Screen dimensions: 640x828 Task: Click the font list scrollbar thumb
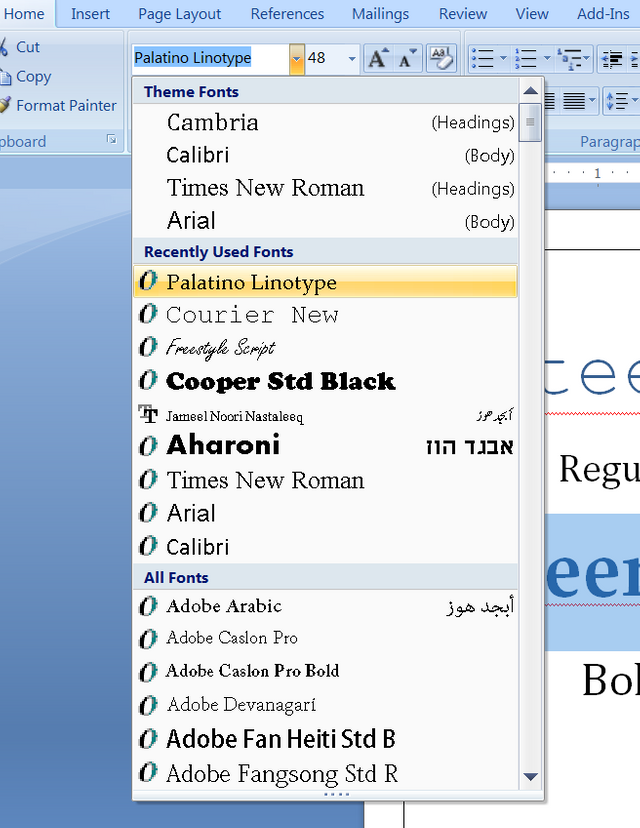tap(530, 123)
